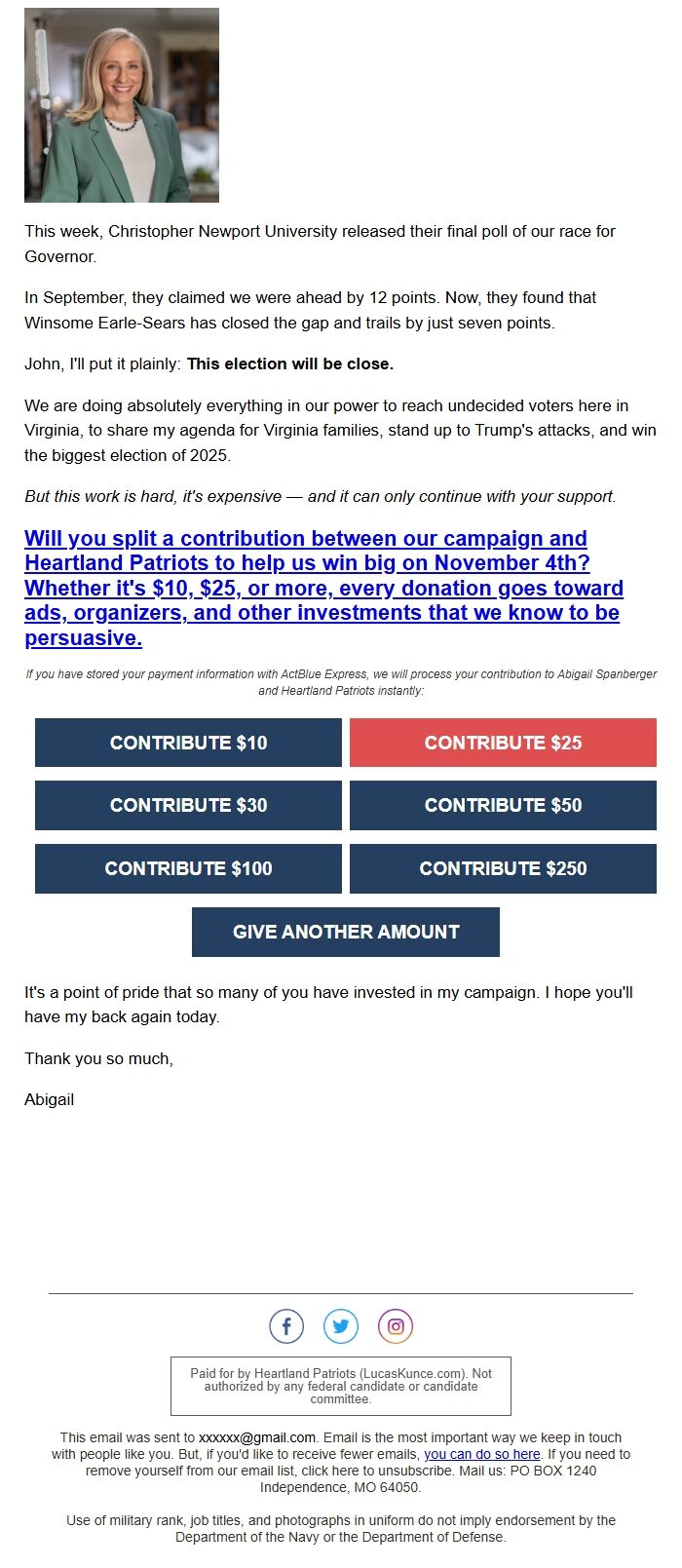Image resolution: width=682 pixels, height=1568 pixels.
Task: Contribute $250 to the campaign
Action: 502,867
